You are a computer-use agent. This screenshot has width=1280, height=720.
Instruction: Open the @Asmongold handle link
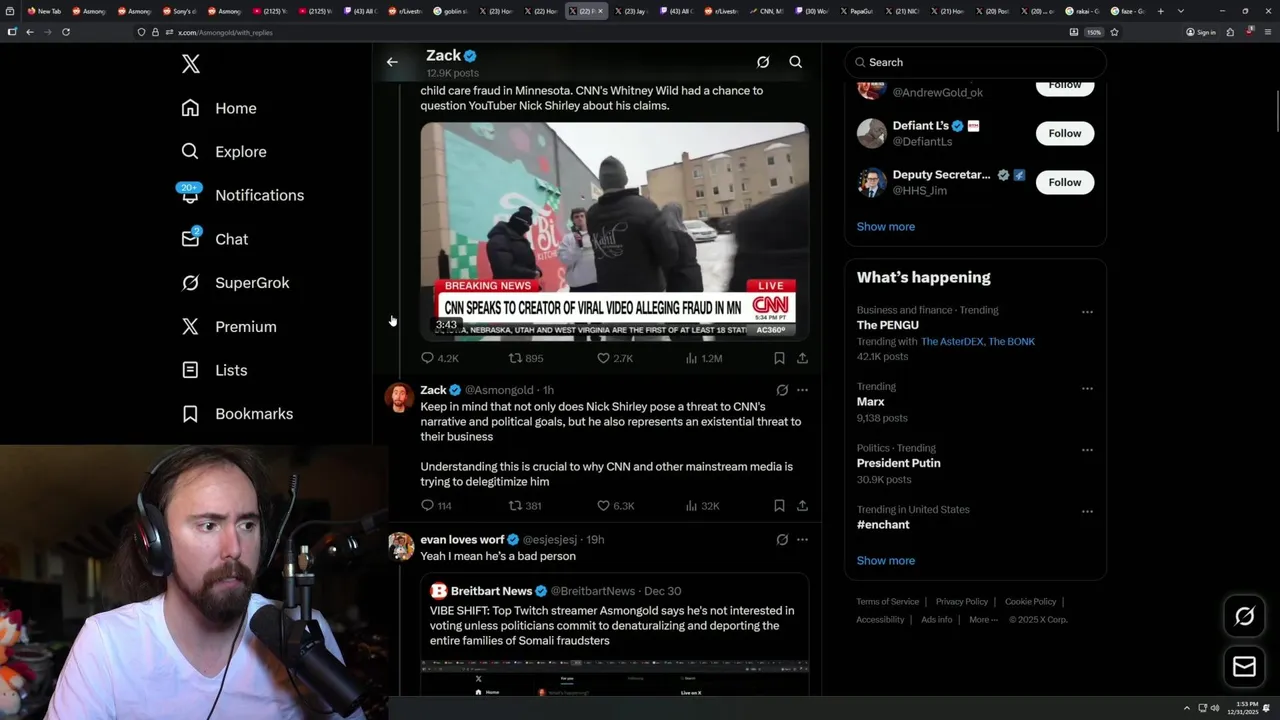(499, 390)
